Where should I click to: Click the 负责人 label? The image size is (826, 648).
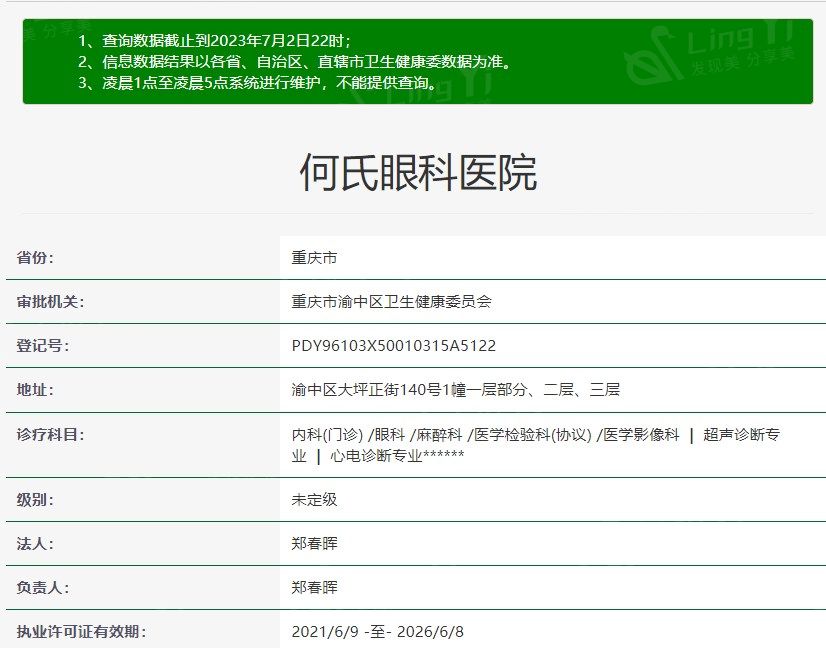click(43, 587)
